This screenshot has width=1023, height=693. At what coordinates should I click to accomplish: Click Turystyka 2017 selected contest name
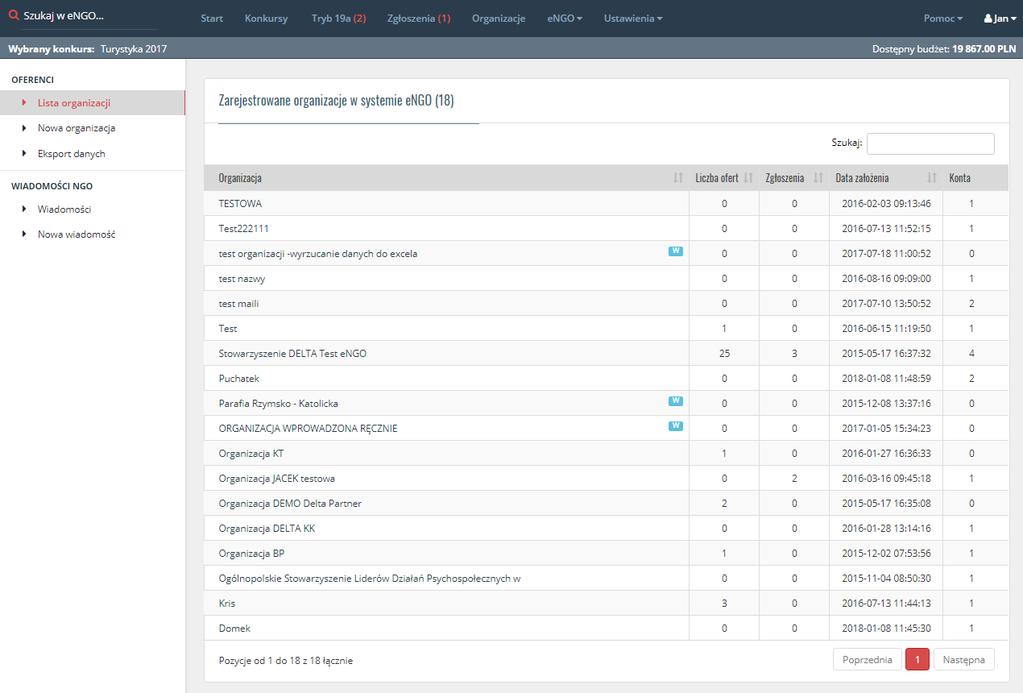tap(134, 49)
